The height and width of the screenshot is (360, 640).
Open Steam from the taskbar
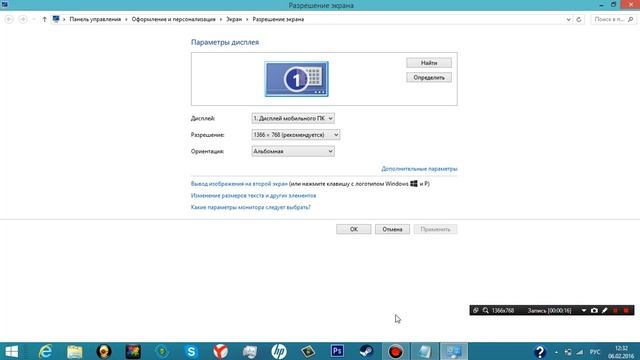pos(366,351)
